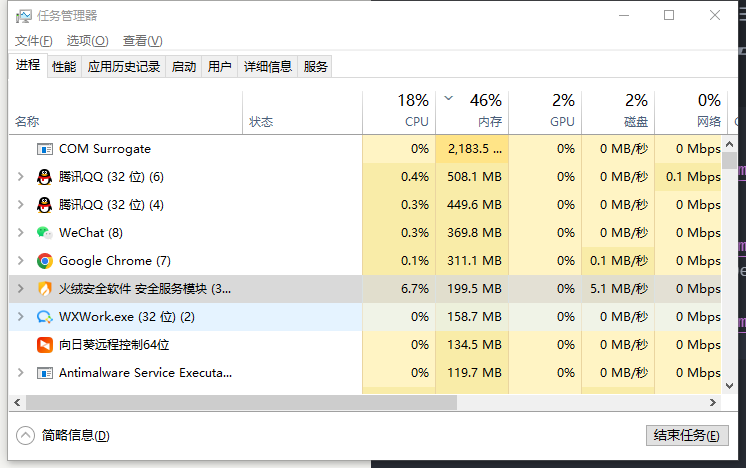Select the 向日葵远程控制64位 process name
Image resolution: width=746 pixels, height=468 pixels.
pos(114,345)
